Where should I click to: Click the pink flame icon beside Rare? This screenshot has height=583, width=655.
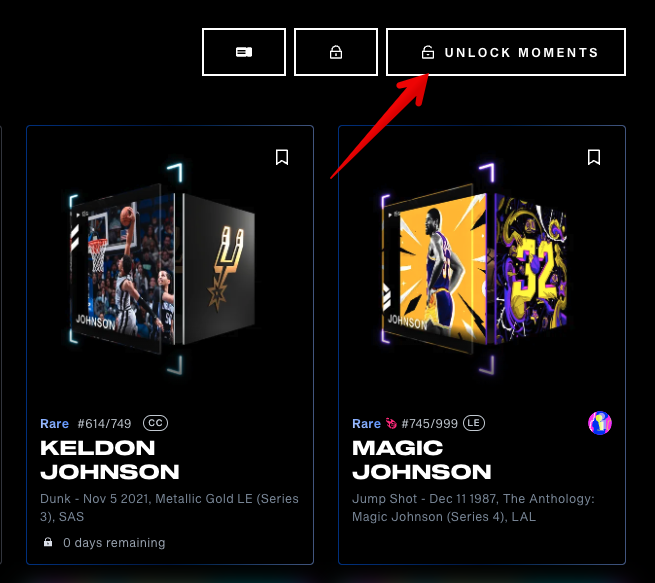coord(391,423)
